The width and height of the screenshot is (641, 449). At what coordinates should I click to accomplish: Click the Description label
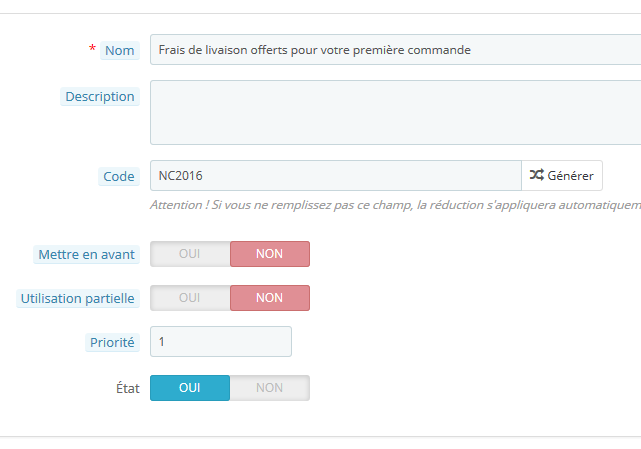(x=100, y=97)
